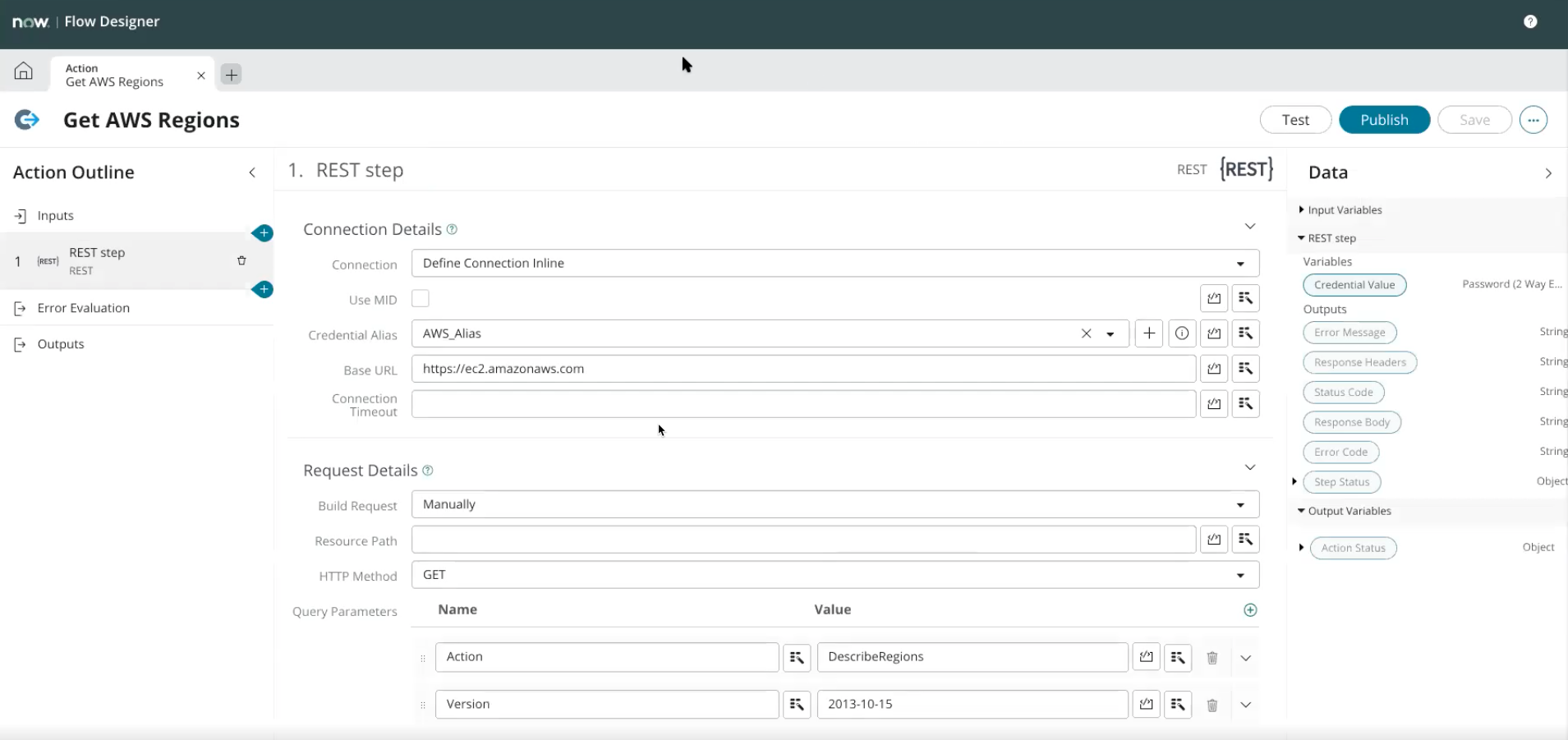Add a step above the REST step

click(263, 233)
